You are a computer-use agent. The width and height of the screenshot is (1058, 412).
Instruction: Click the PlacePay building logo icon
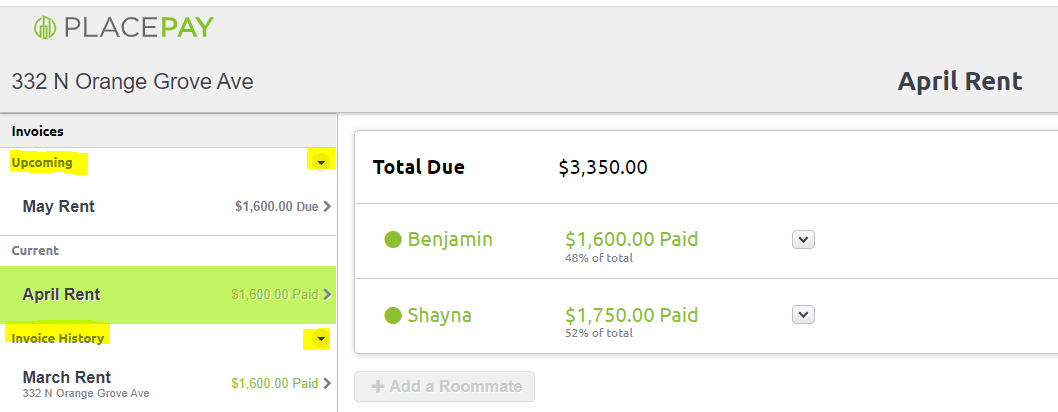pos(45,28)
